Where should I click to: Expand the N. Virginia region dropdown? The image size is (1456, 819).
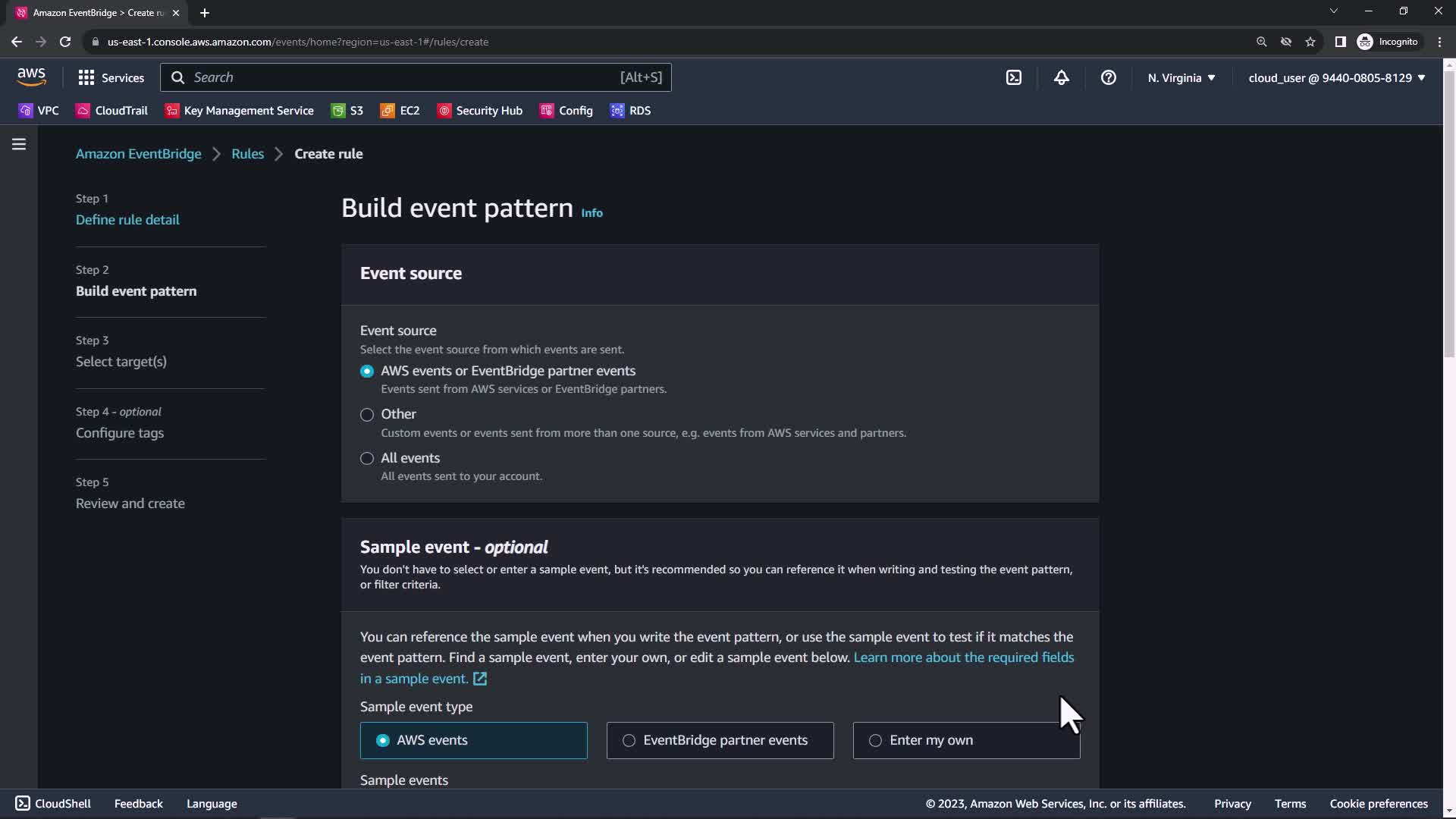click(x=1181, y=77)
